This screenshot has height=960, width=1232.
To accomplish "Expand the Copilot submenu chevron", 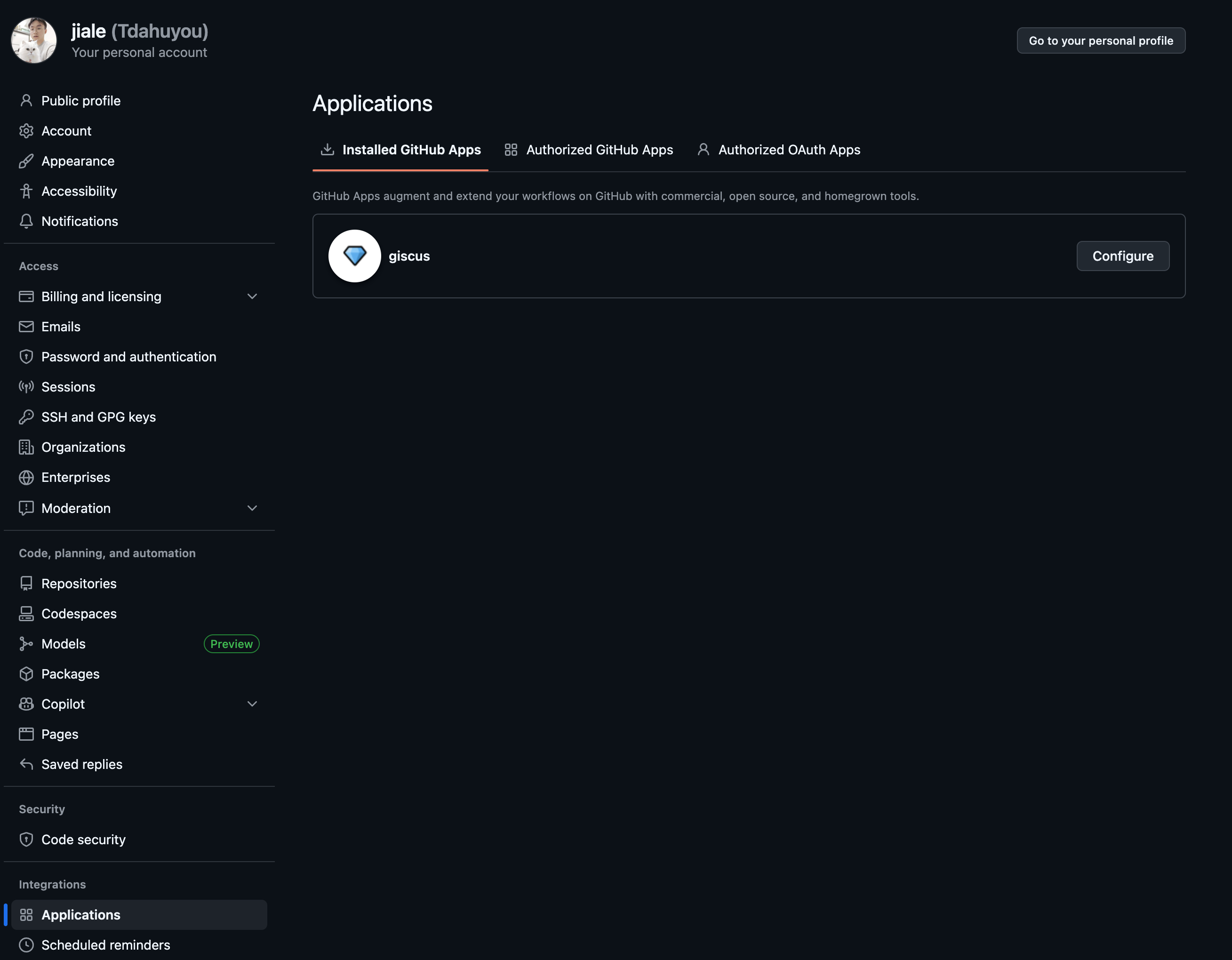I will pyautogui.click(x=252, y=704).
